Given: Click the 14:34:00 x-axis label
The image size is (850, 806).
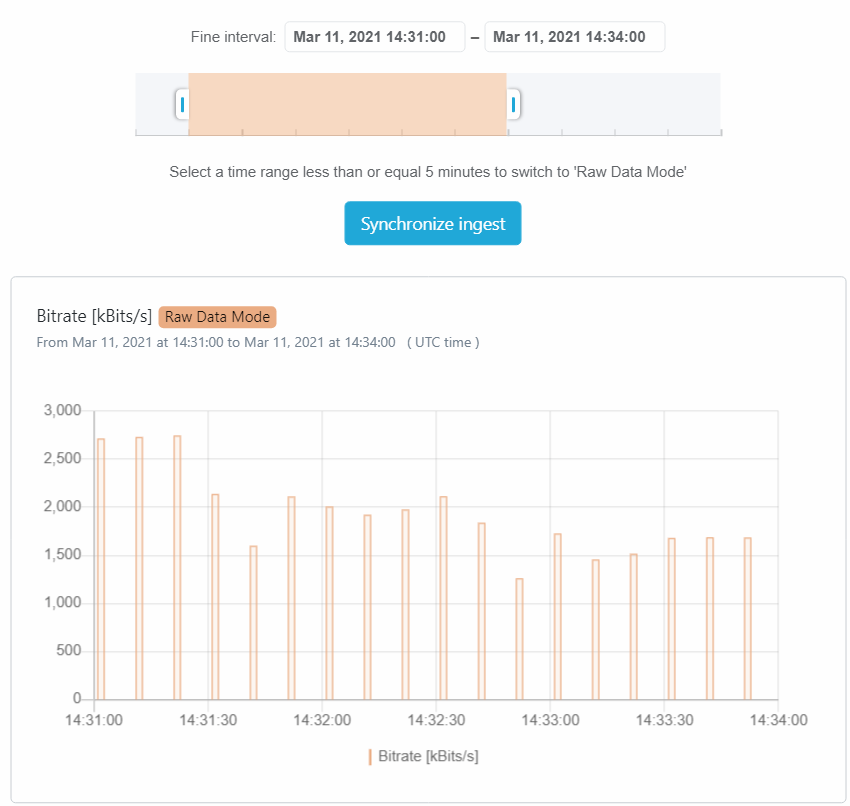Looking at the screenshot, I should click(778, 720).
